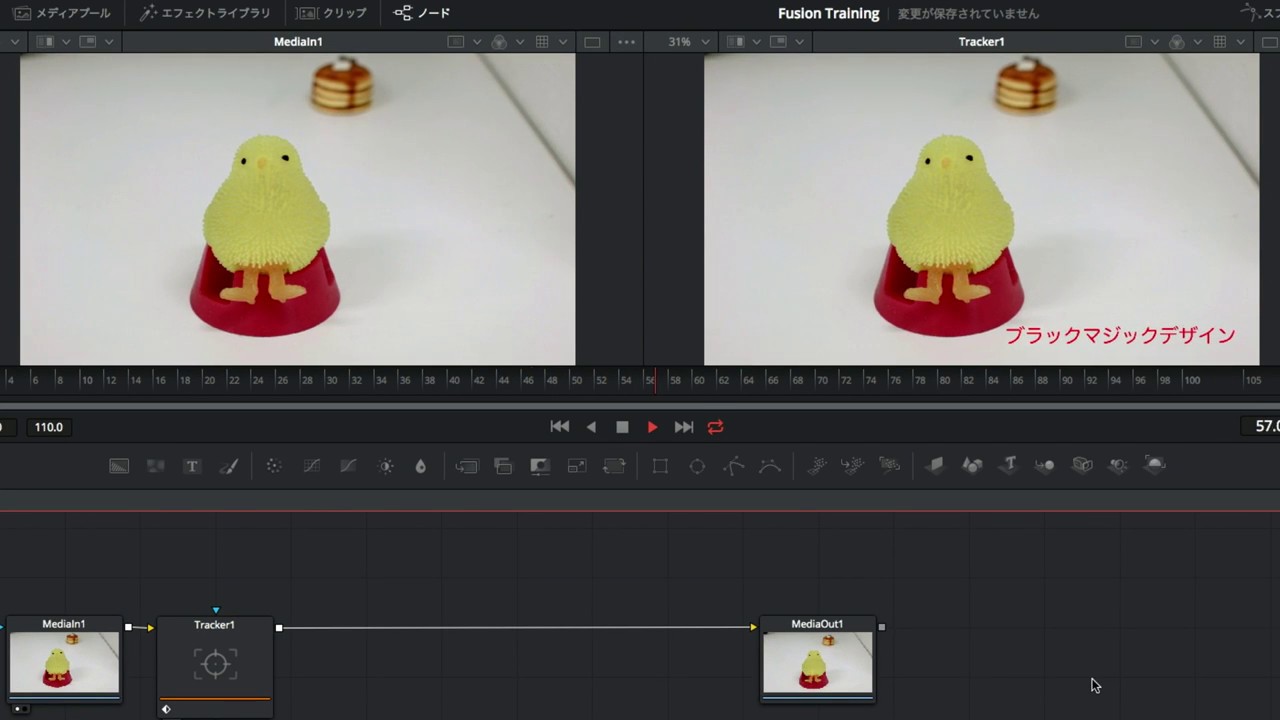Open channel options dropdown in Tracker1 viewer
Viewport: 1280px width, 720px height.
(x=1198, y=42)
